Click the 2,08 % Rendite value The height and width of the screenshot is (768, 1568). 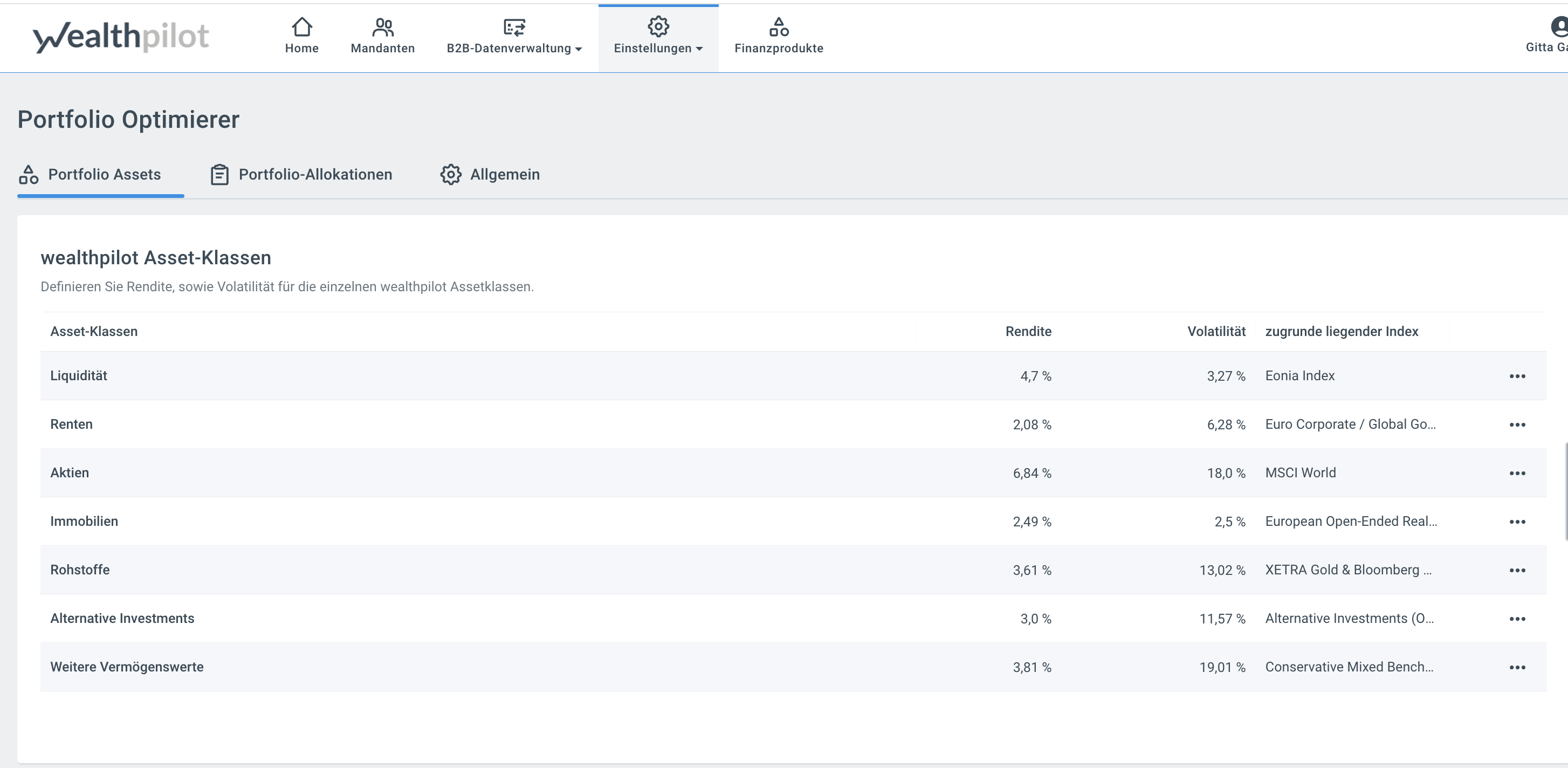point(1031,424)
